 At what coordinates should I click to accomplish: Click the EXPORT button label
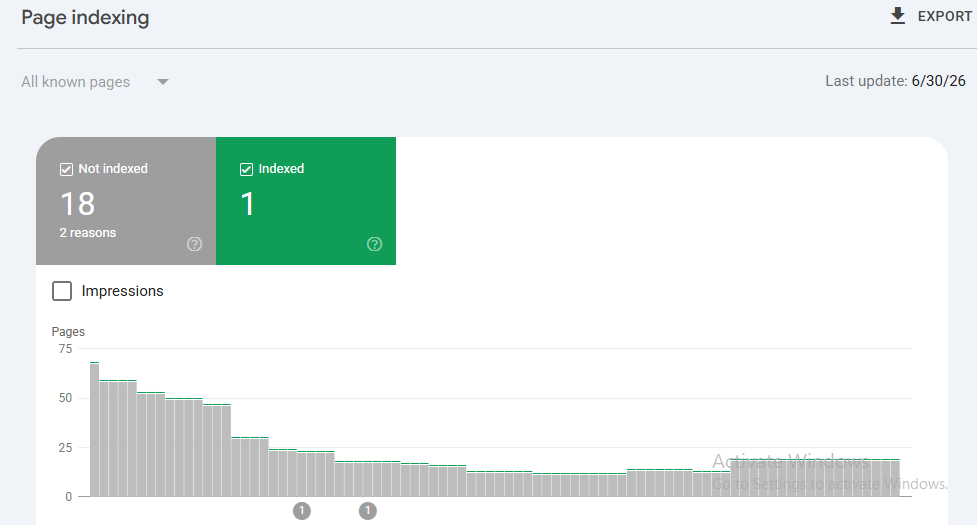pos(945,16)
